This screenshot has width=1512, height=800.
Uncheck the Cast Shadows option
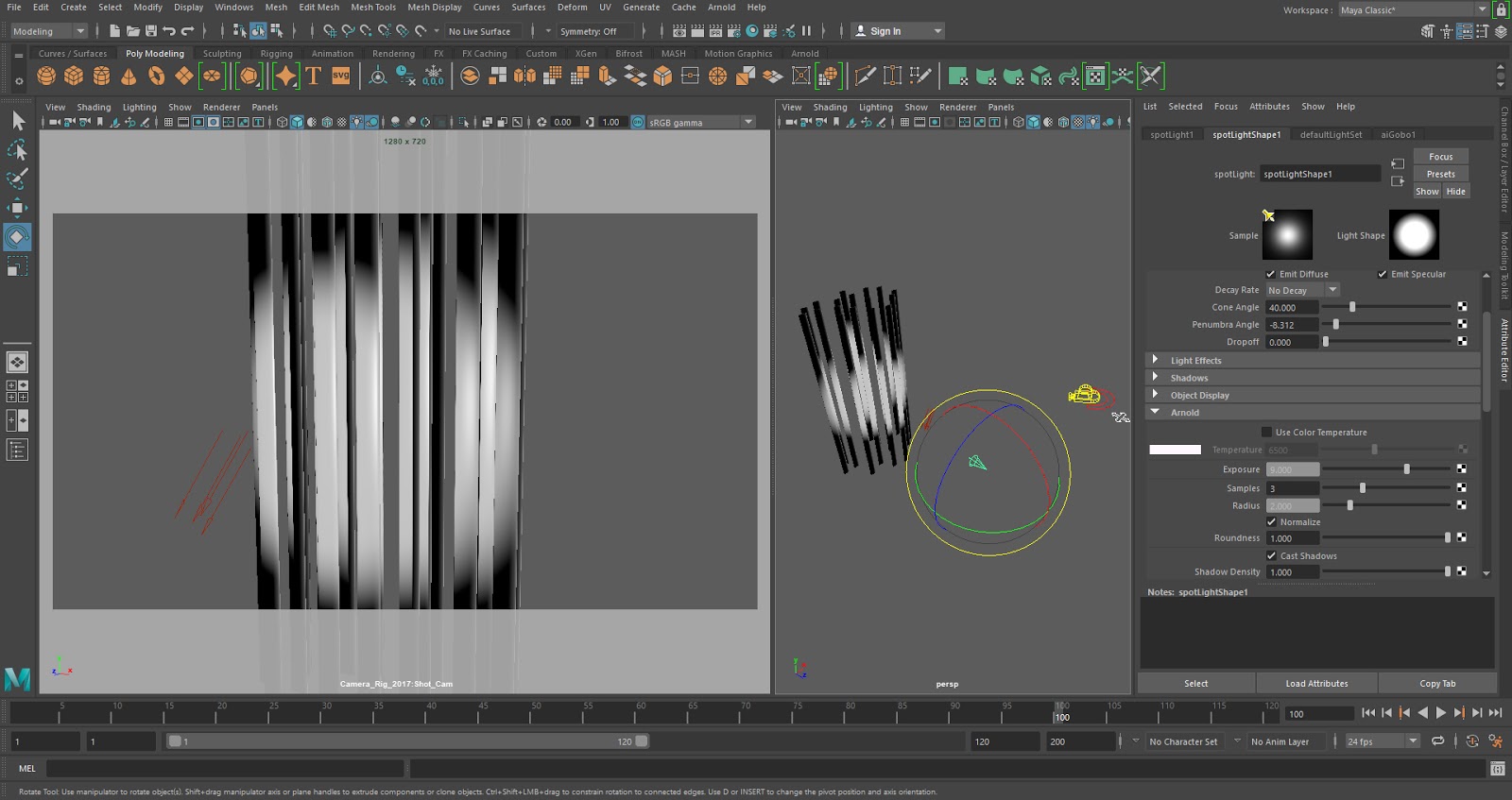[1272, 556]
